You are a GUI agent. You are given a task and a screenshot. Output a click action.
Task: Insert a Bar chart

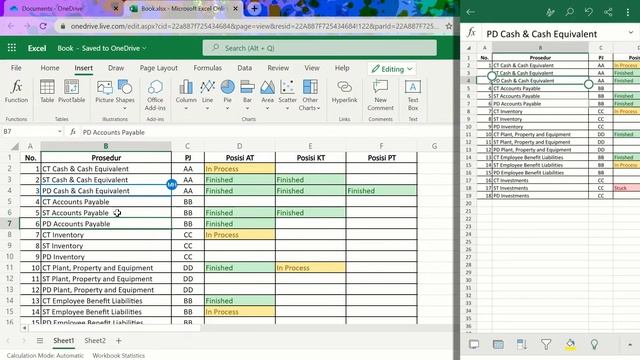pos(247,96)
